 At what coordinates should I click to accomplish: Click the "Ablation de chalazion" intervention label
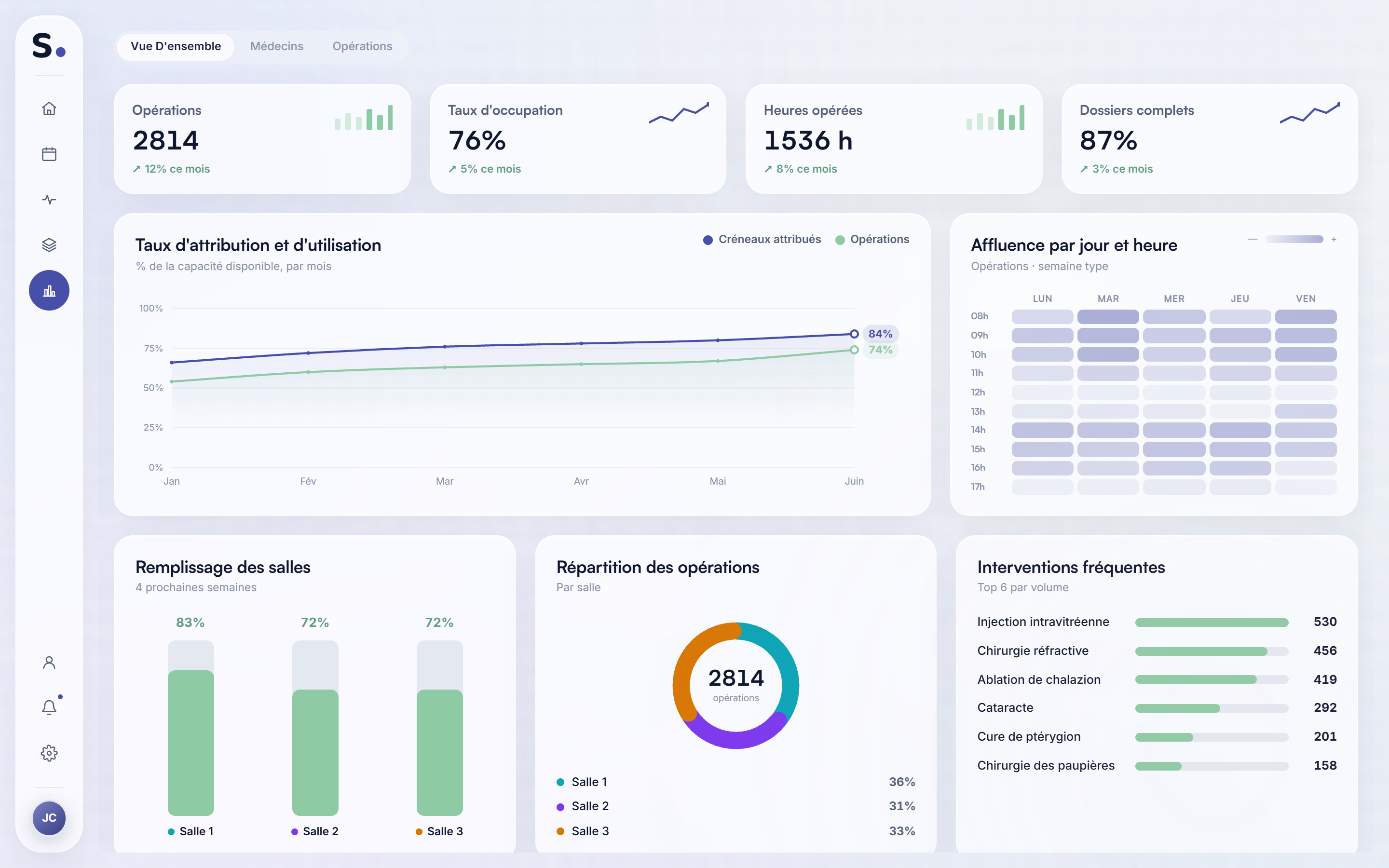click(x=1039, y=680)
